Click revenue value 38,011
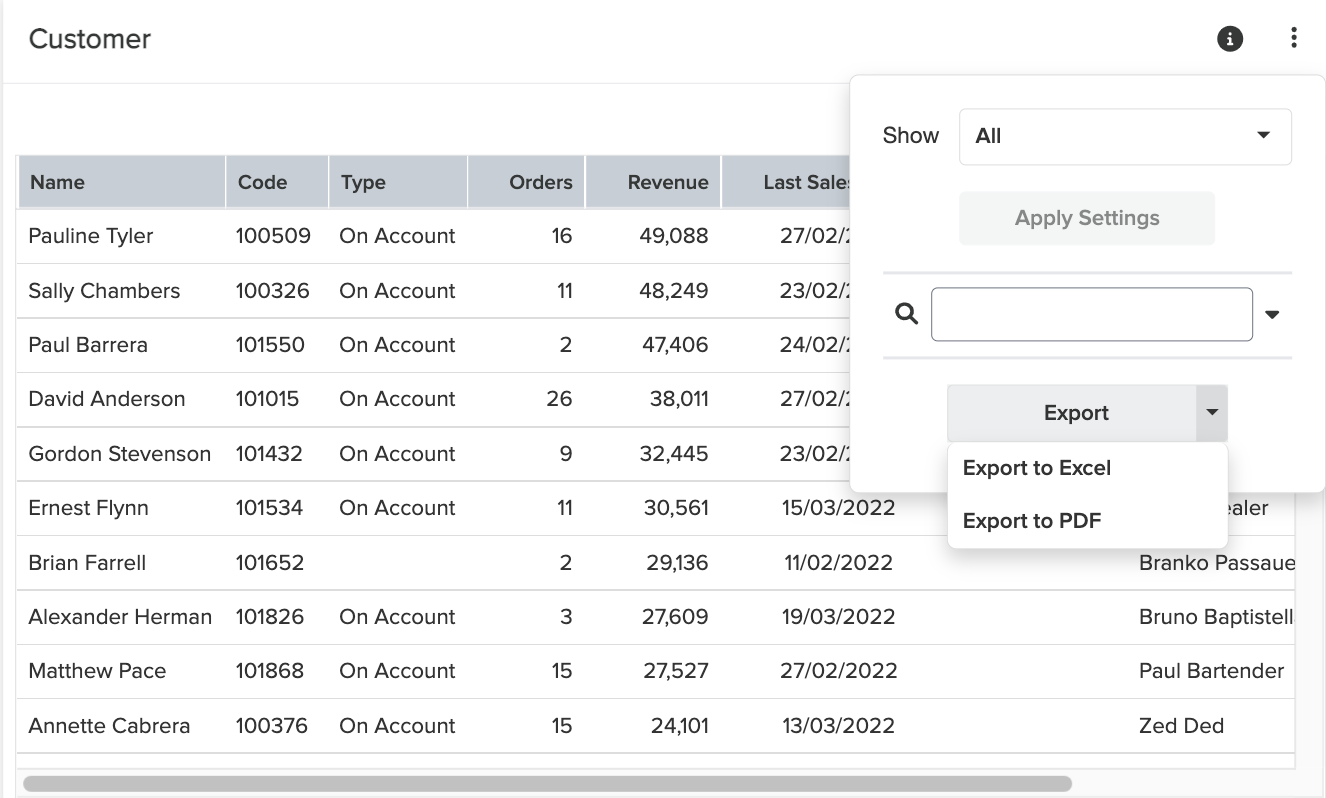The image size is (1326, 798). 678,399
